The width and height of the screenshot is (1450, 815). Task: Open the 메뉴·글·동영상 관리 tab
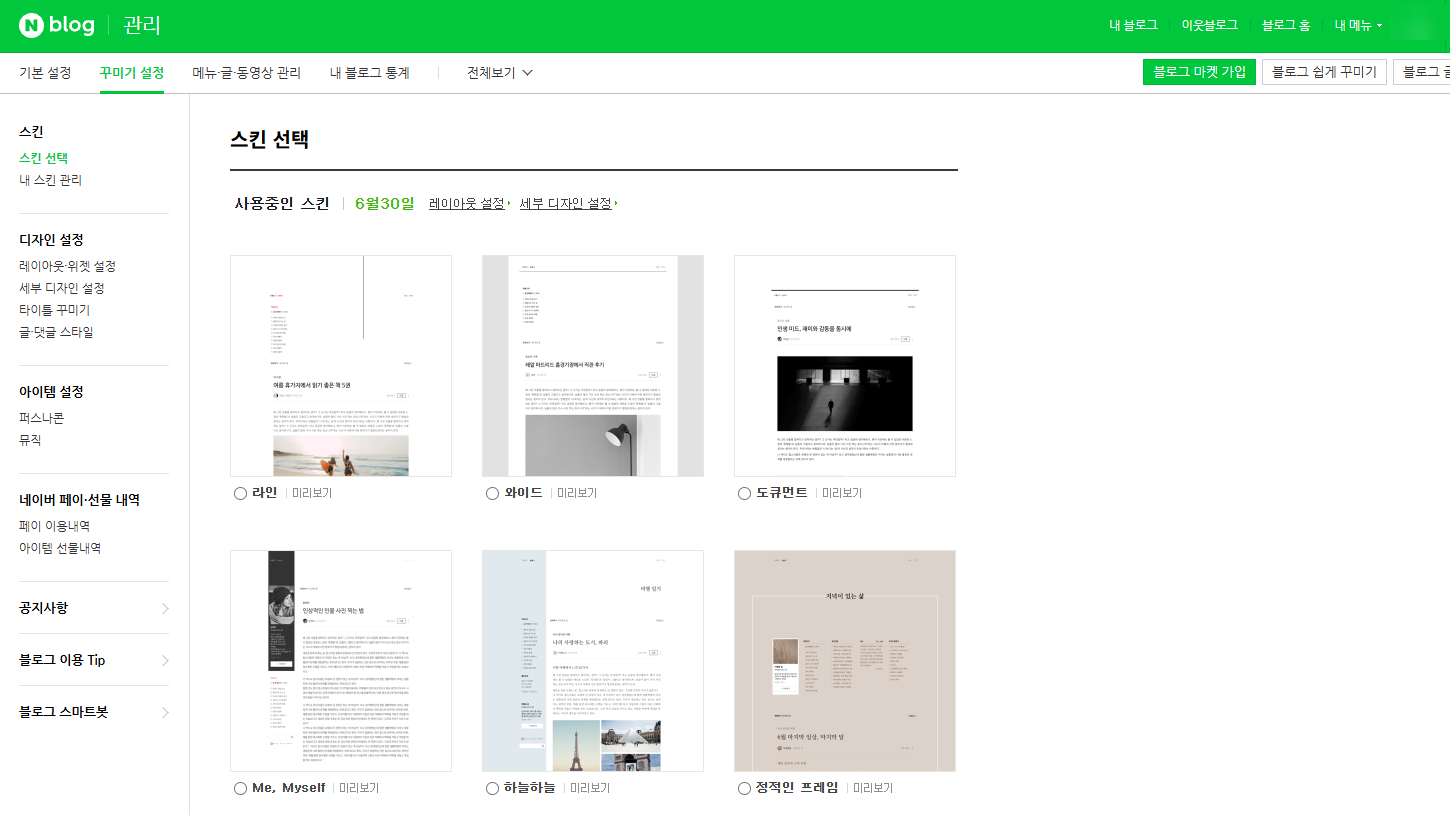point(247,73)
